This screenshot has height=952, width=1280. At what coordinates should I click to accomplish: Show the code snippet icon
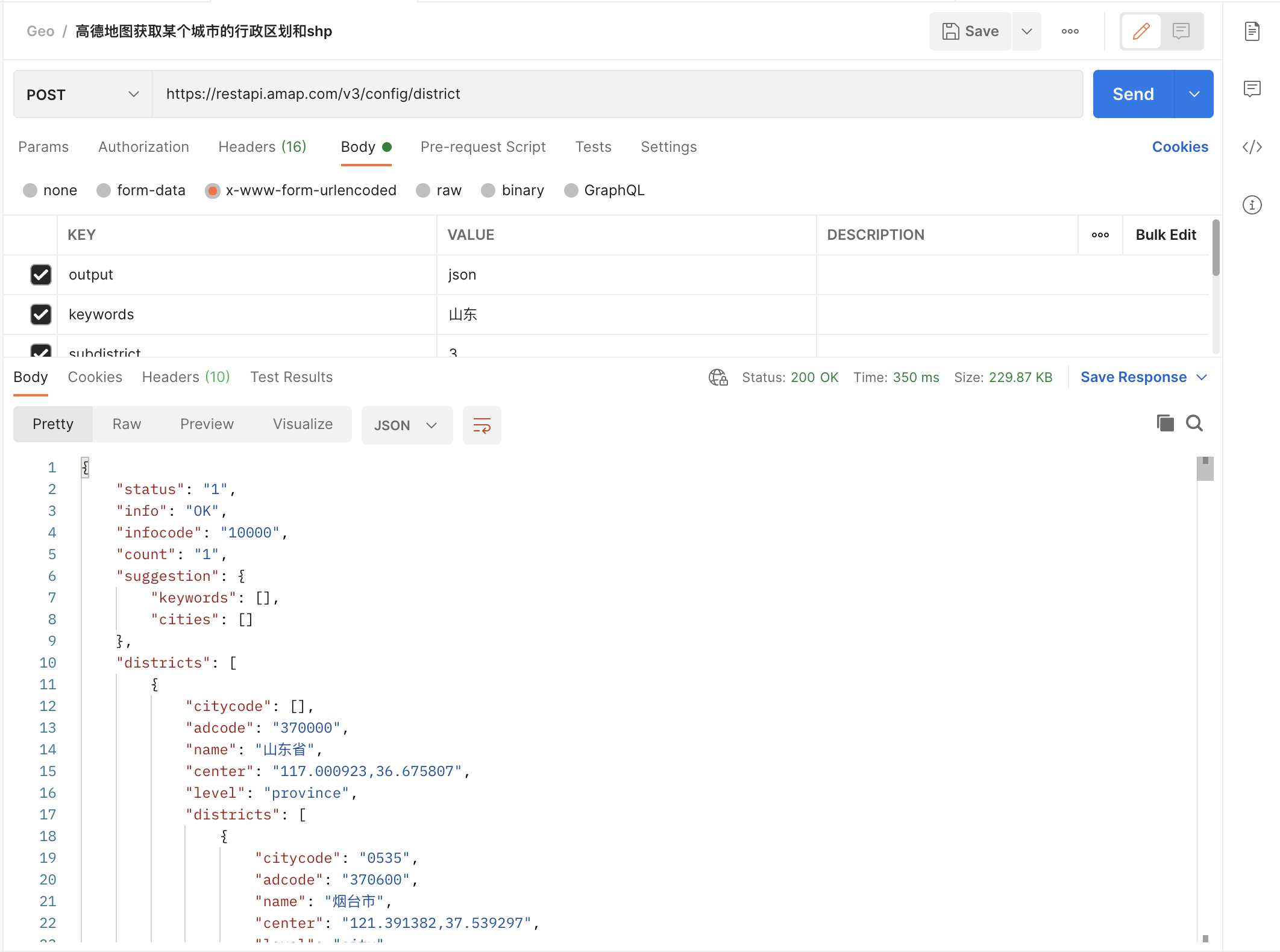1252,147
